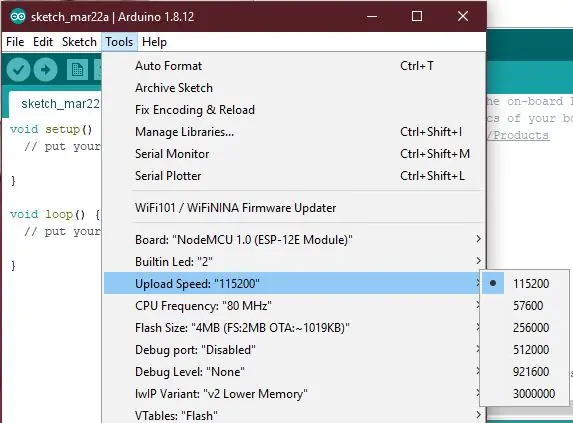573x423 pixels.
Task: Expand the Builtin Led submenu
Action: click(295, 262)
